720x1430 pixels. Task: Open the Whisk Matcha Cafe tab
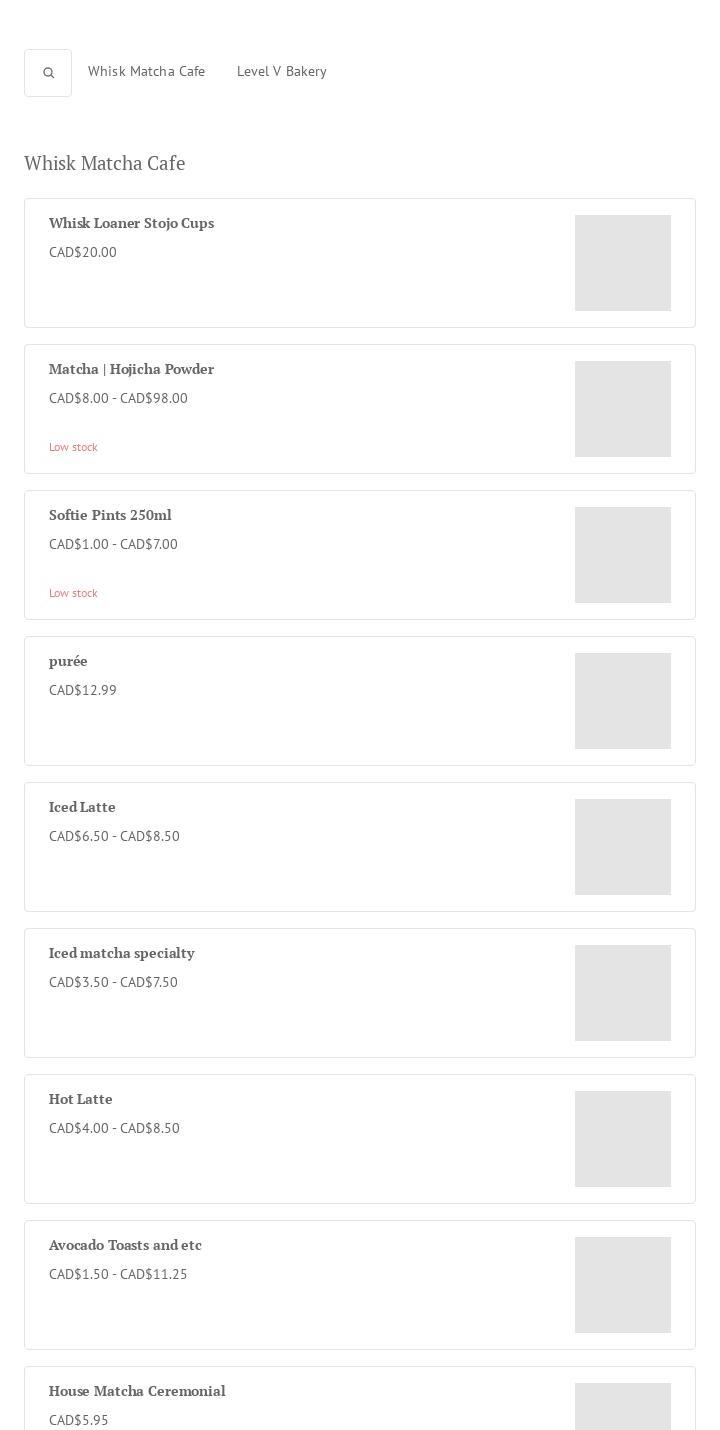[x=146, y=71]
